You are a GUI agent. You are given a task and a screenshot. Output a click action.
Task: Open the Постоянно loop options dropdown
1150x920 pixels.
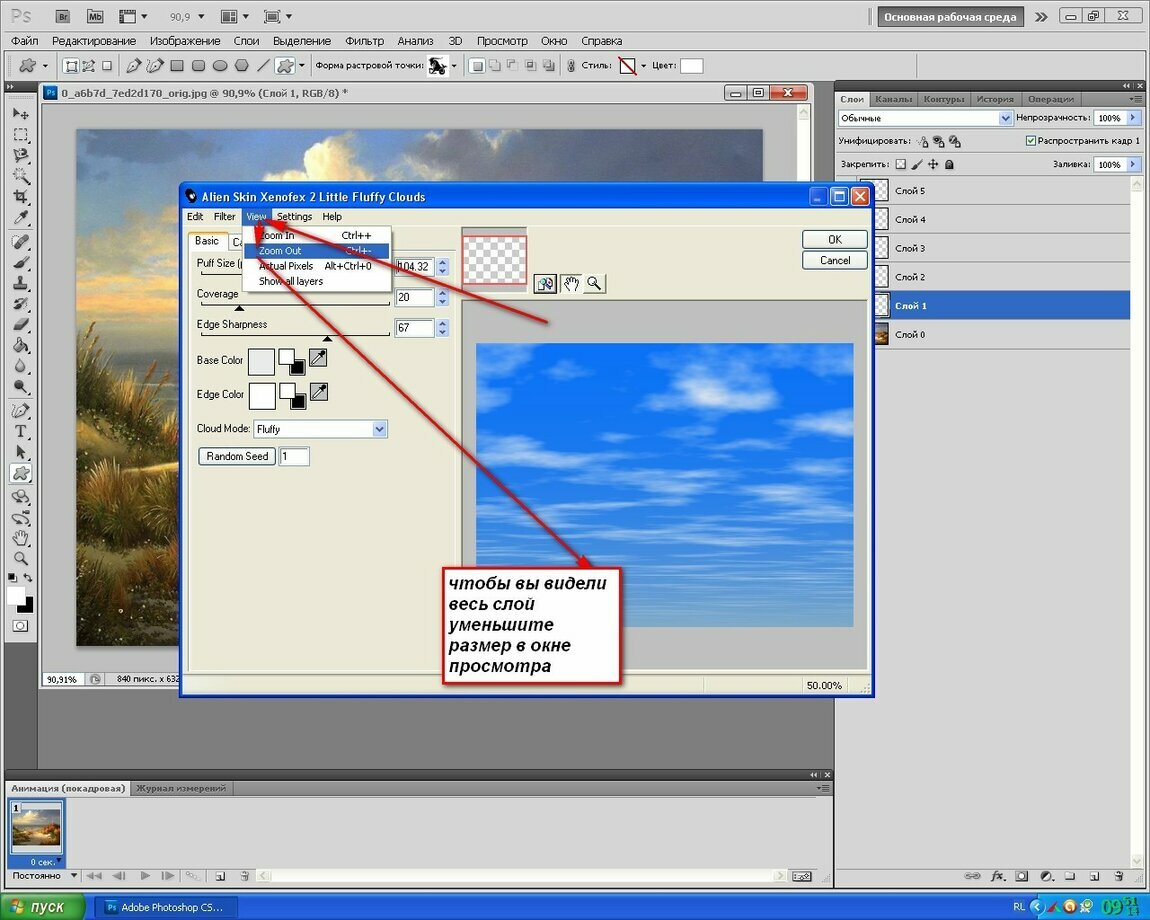coord(73,875)
